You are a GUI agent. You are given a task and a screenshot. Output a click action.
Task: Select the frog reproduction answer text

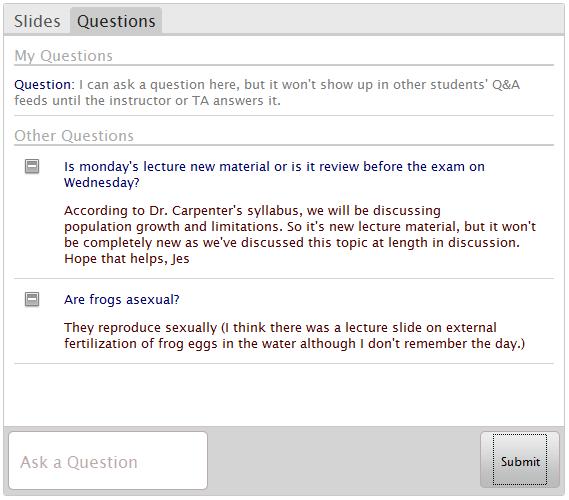coord(294,335)
